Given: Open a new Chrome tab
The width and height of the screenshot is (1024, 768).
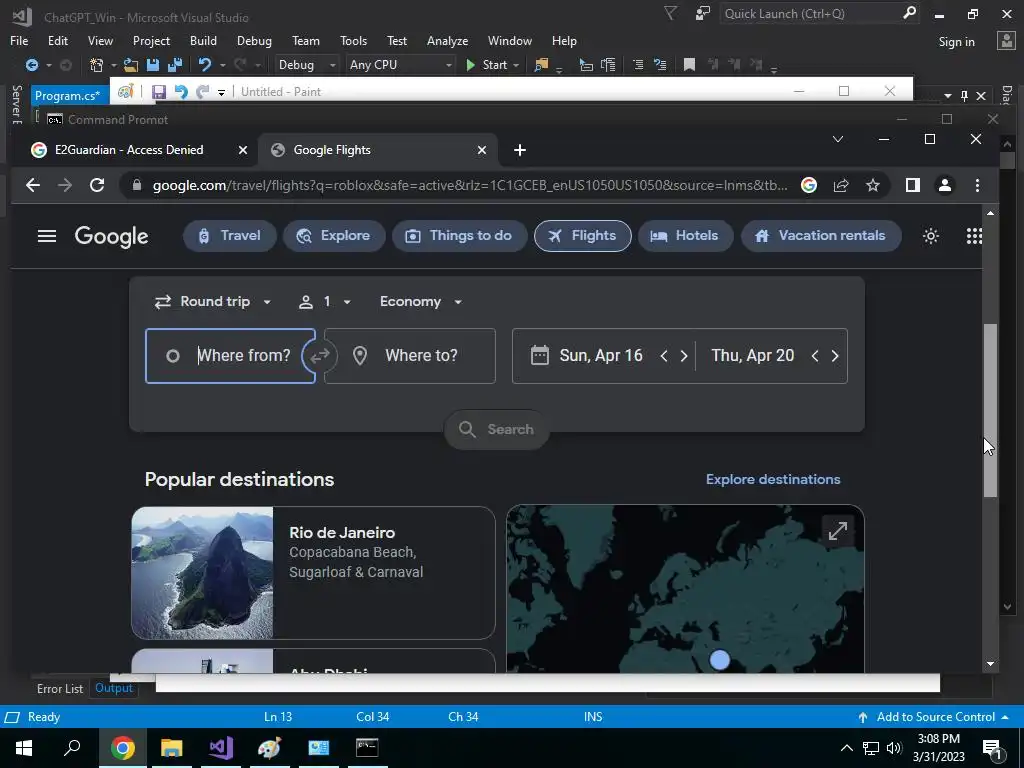Looking at the screenshot, I should pos(520,150).
